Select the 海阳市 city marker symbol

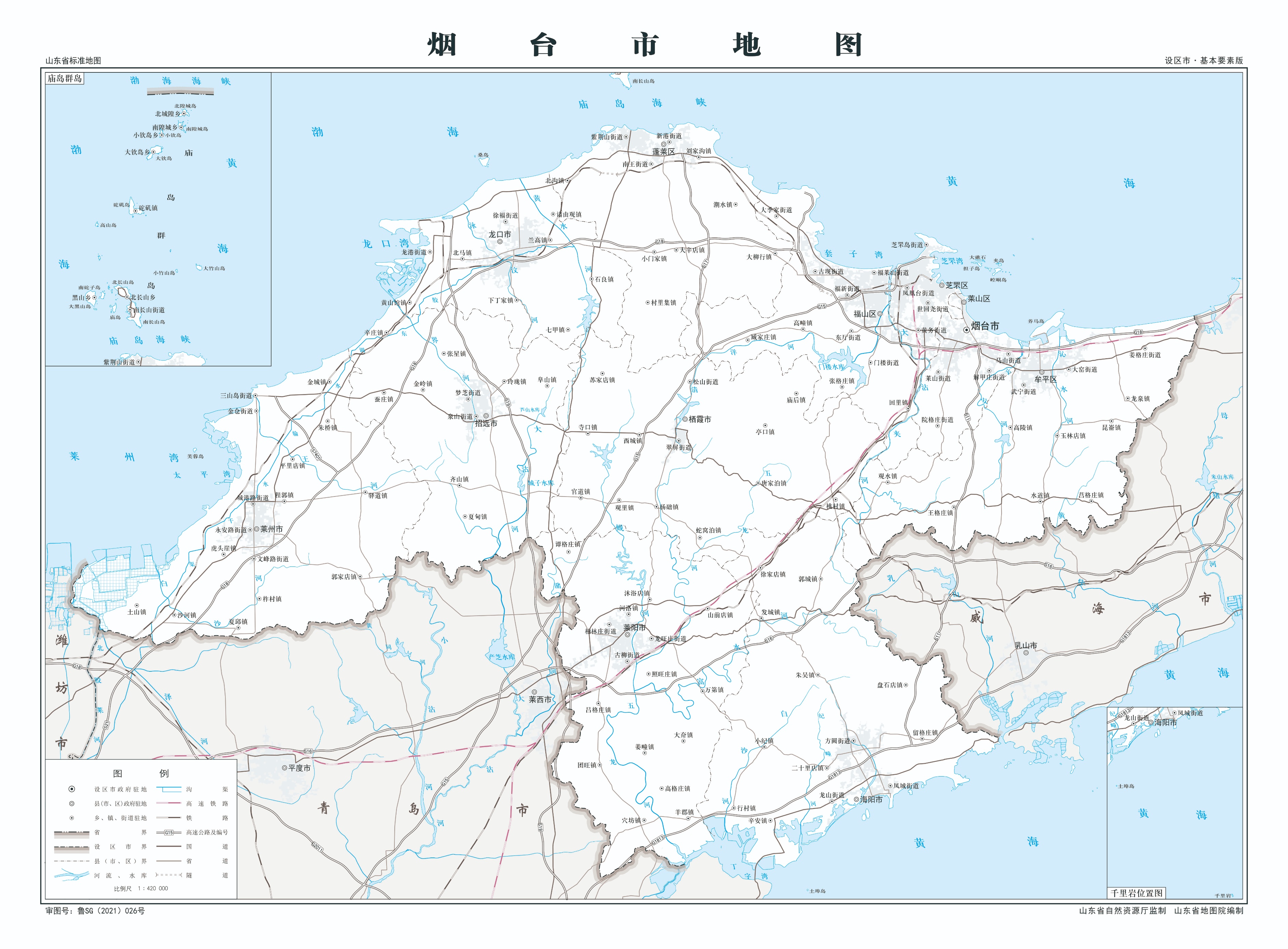click(x=856, y=800)
